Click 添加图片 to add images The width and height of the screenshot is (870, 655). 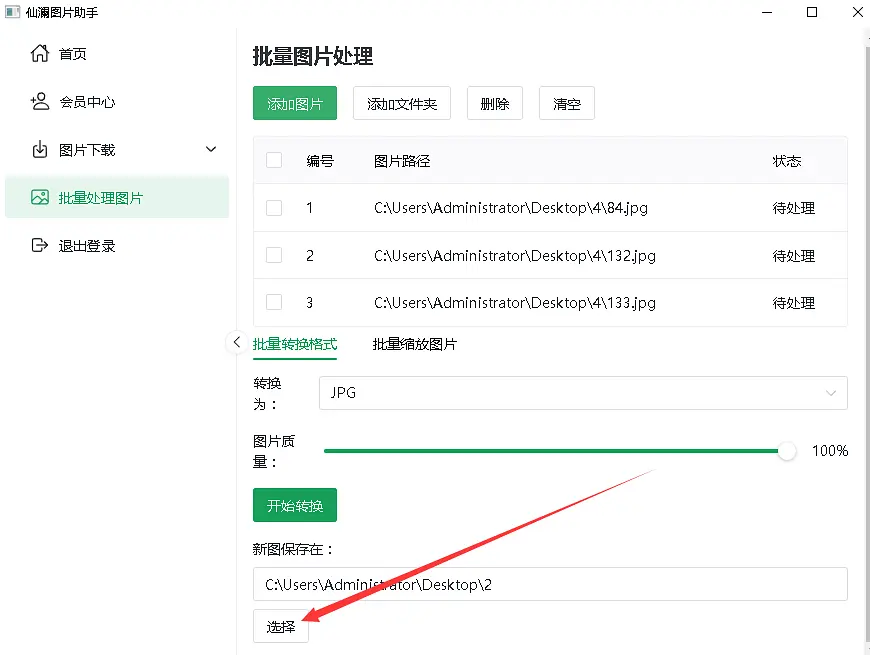point(294,103)
